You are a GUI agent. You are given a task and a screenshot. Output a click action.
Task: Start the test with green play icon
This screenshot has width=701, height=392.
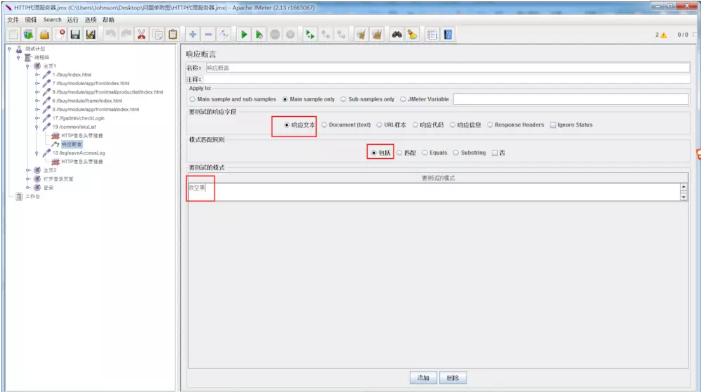[x=244, y=34]
